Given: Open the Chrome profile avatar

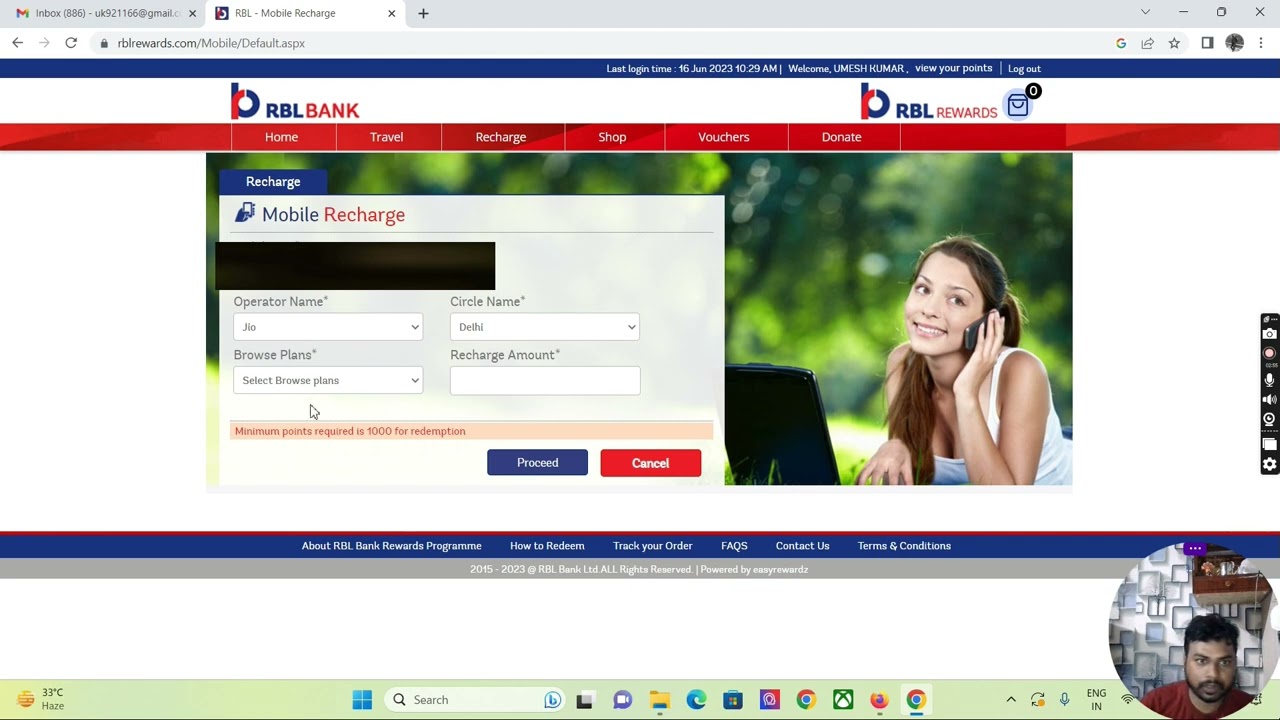Looking at the screenshot, I should pyautogui.click(x=1234, y=43).
